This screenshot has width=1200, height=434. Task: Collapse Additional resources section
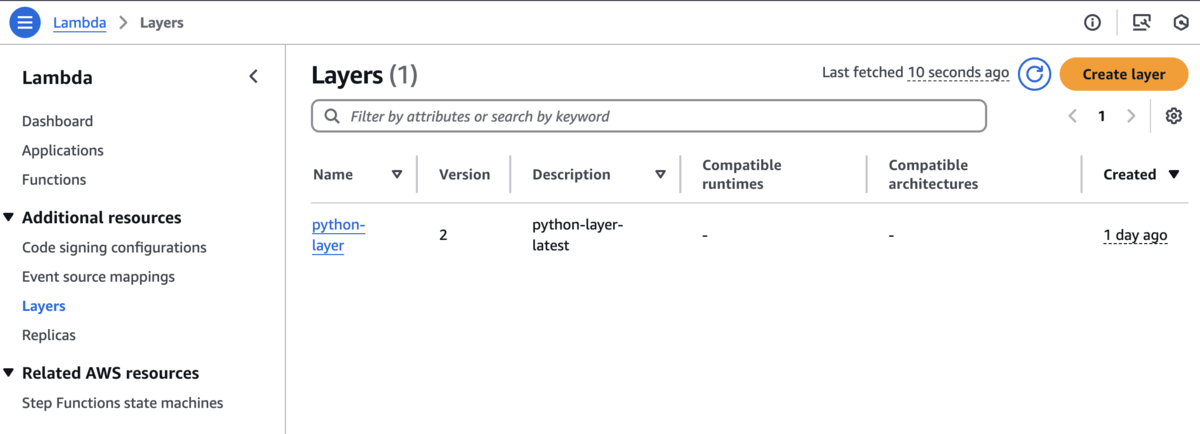(x=10, y=217)
